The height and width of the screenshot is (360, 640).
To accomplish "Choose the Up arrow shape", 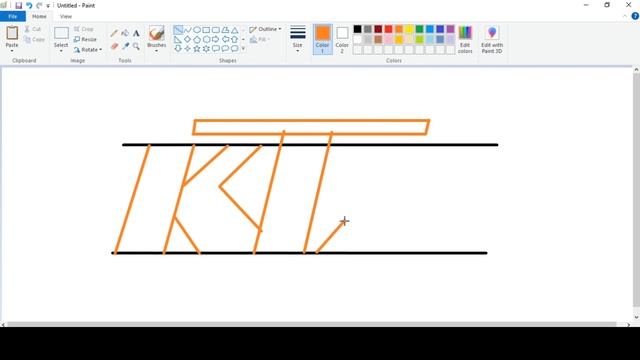I will pyautogui.click(x=235, y=40).
